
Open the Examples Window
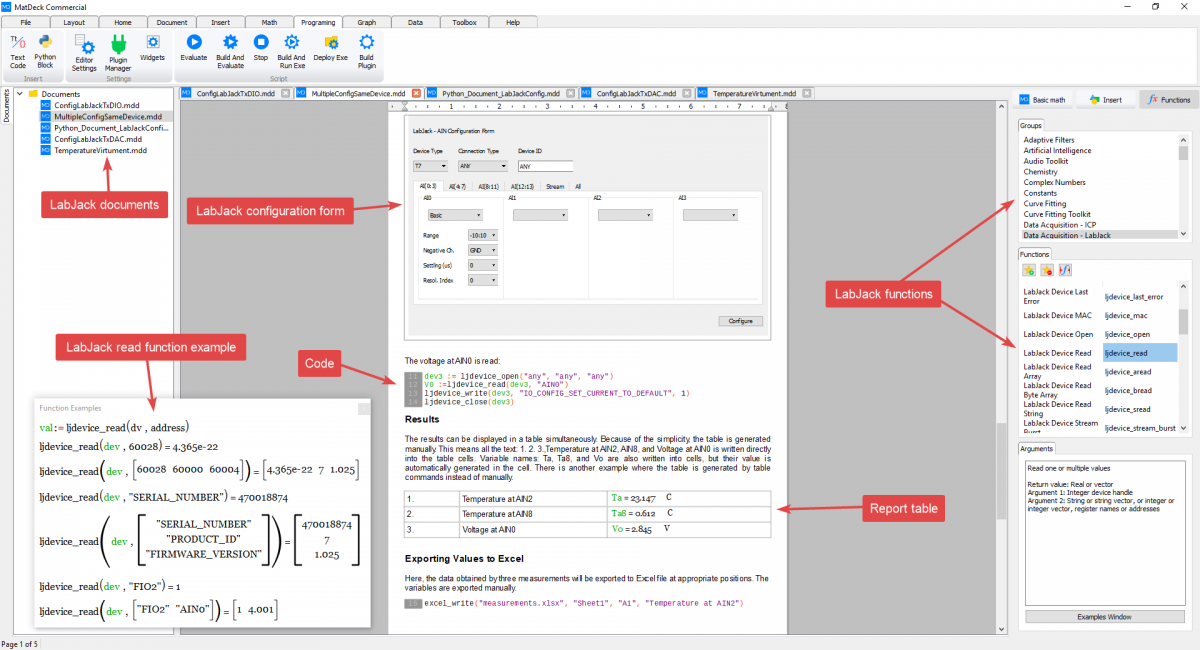(x=1104, y=616)
